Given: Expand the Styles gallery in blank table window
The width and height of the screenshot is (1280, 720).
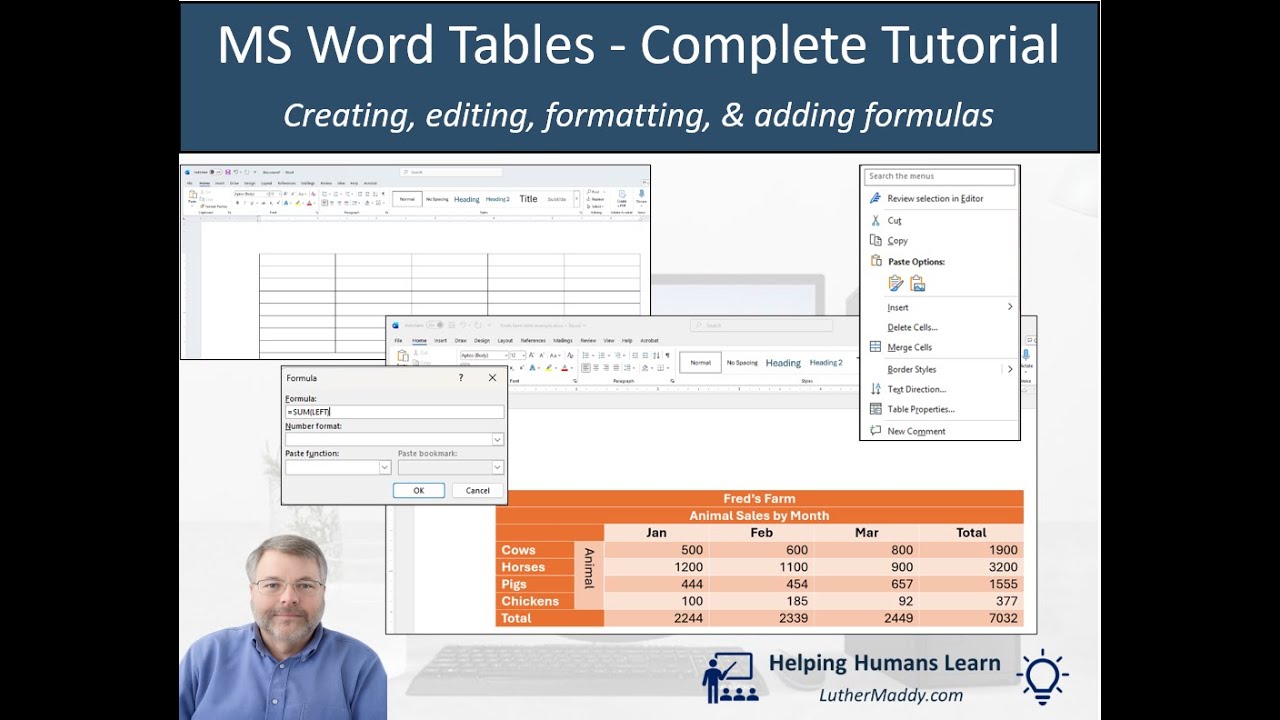Looking at the screenshot, I should pos(577,199).
